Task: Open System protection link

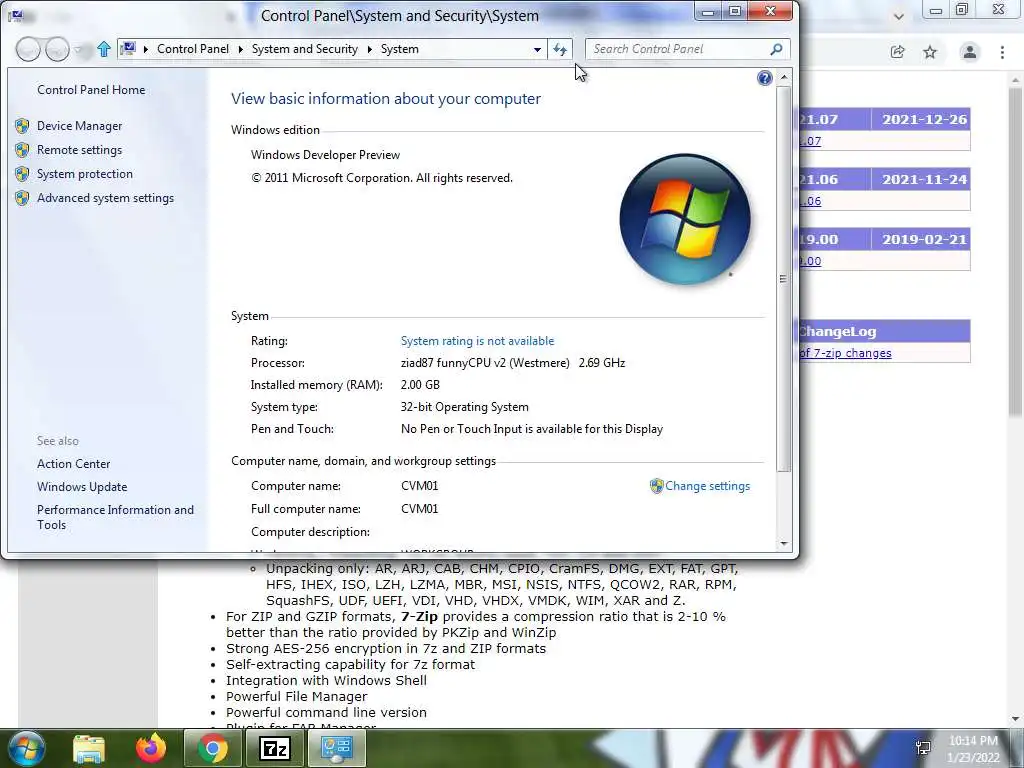Action: (x=84, y=174)
